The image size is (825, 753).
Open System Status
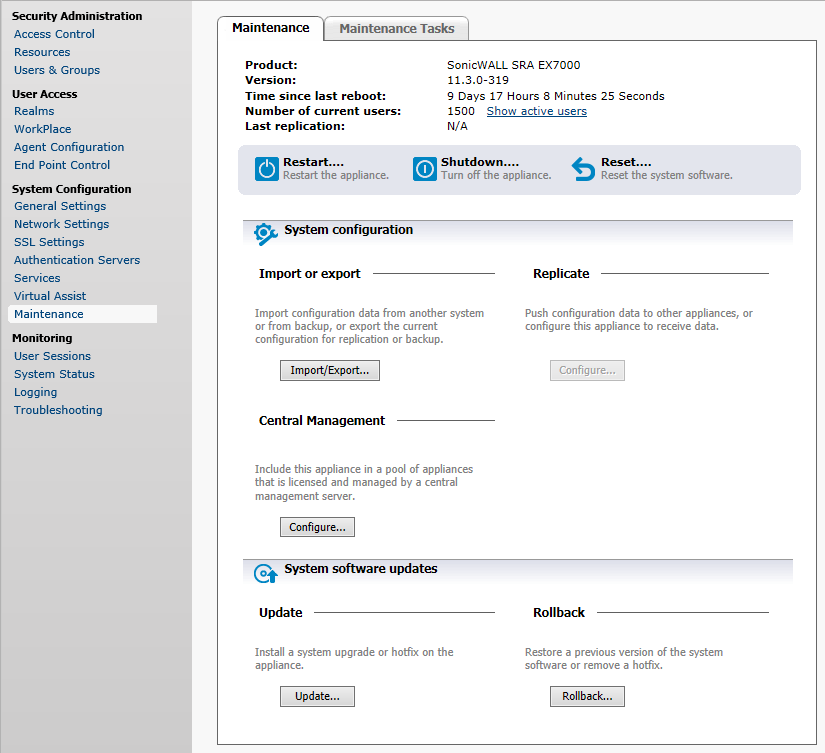(54, 374)
